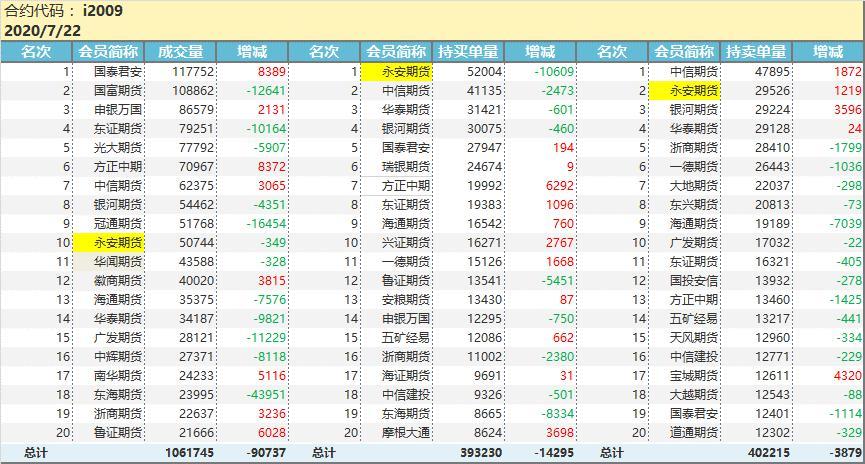Select the change value 3065
The image size is (865, 464).
pos(272,186)
